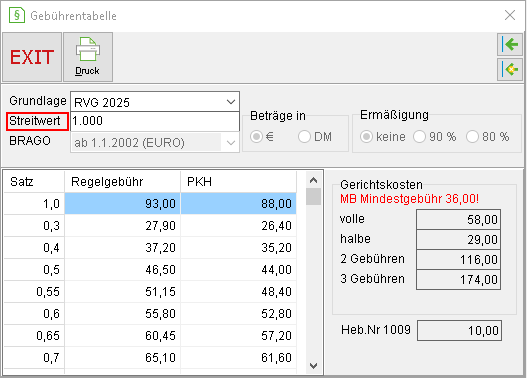Click the PKH cell 57,20
This screenshot has width=527, height=378.
239,335
